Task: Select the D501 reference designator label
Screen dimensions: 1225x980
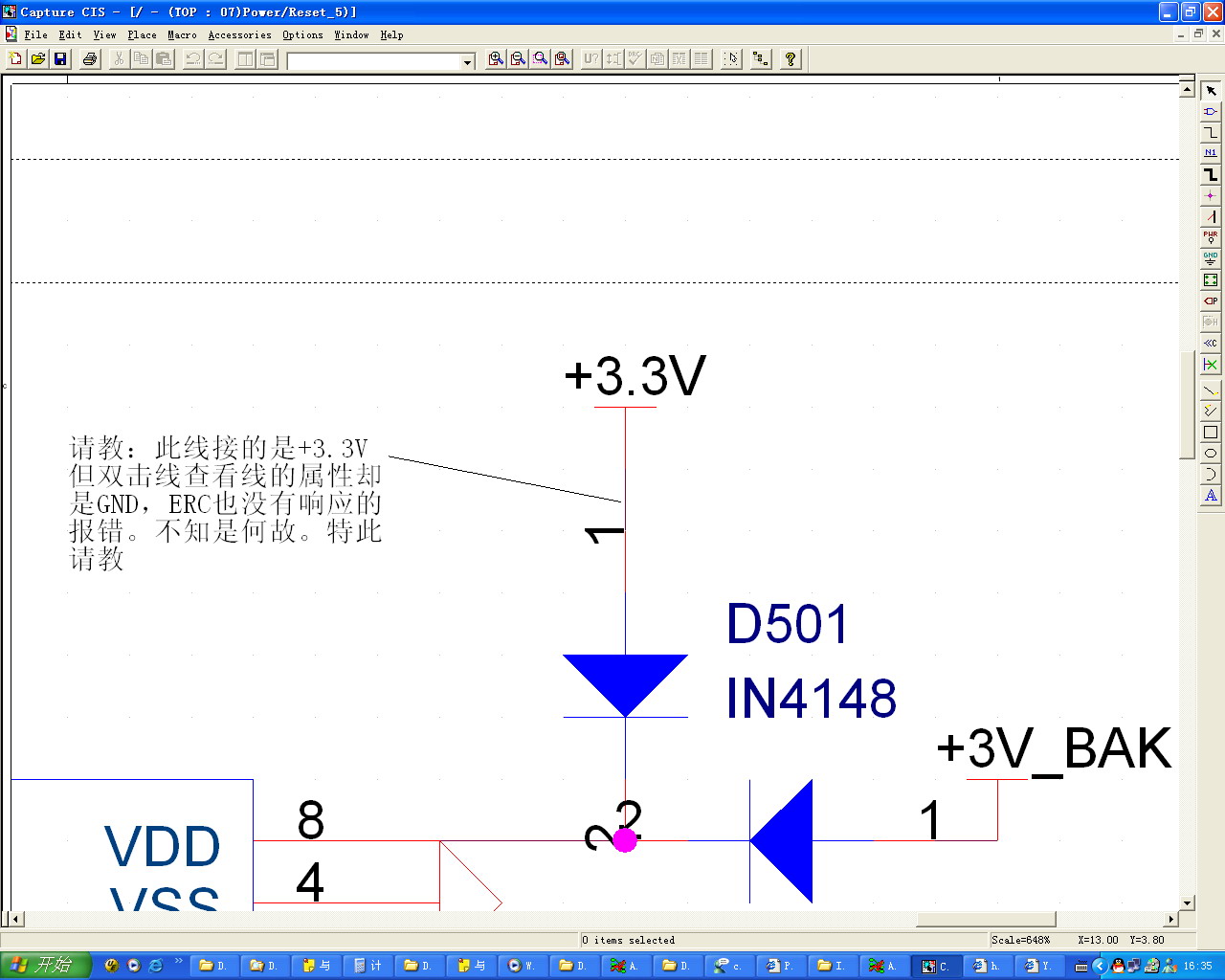Action: click(788, 624)
